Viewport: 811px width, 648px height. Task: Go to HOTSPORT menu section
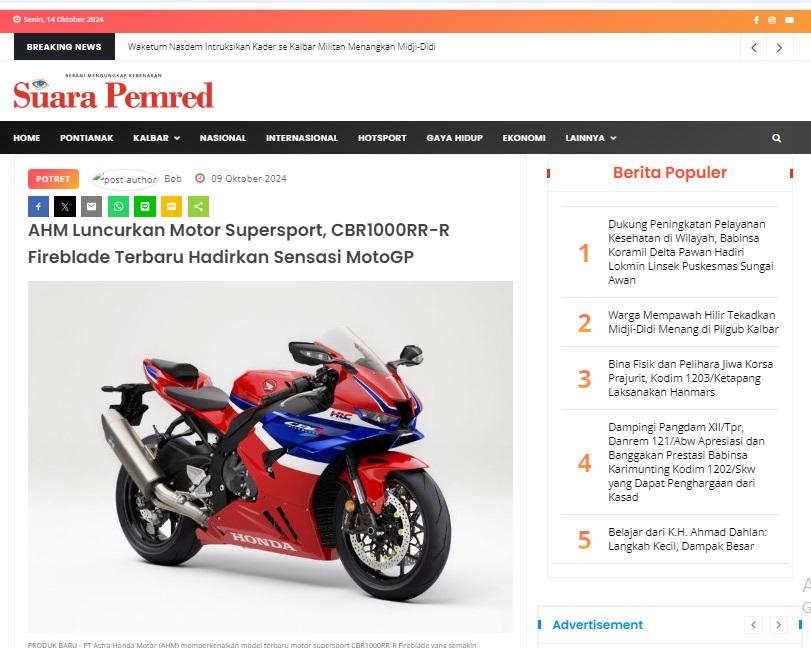(x=382, y=138)
